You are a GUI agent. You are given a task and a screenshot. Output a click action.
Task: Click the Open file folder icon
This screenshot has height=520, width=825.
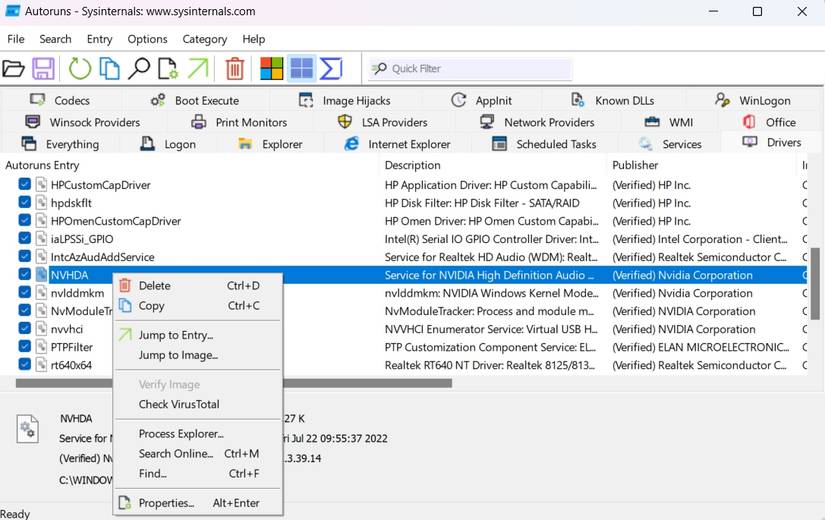tap(13, 69)
